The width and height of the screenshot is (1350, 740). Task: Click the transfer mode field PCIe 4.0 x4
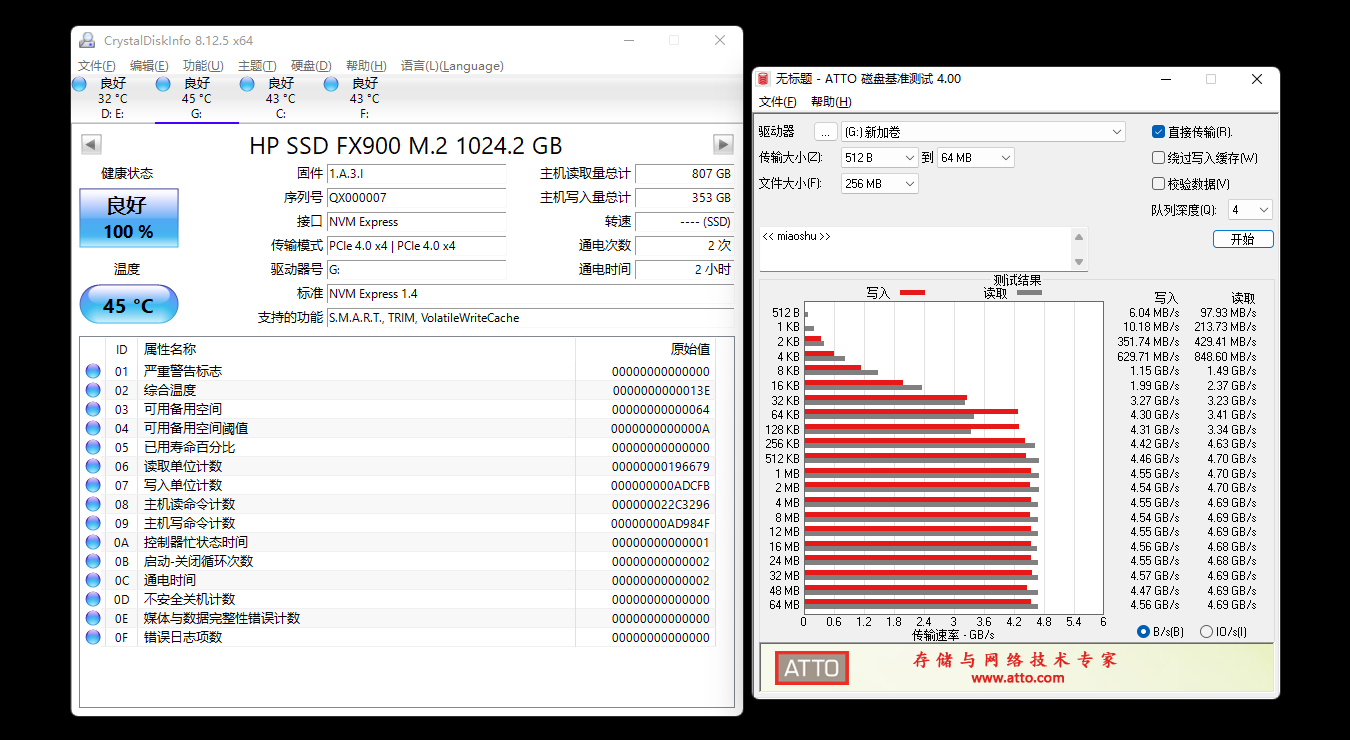tap(416, 246)
